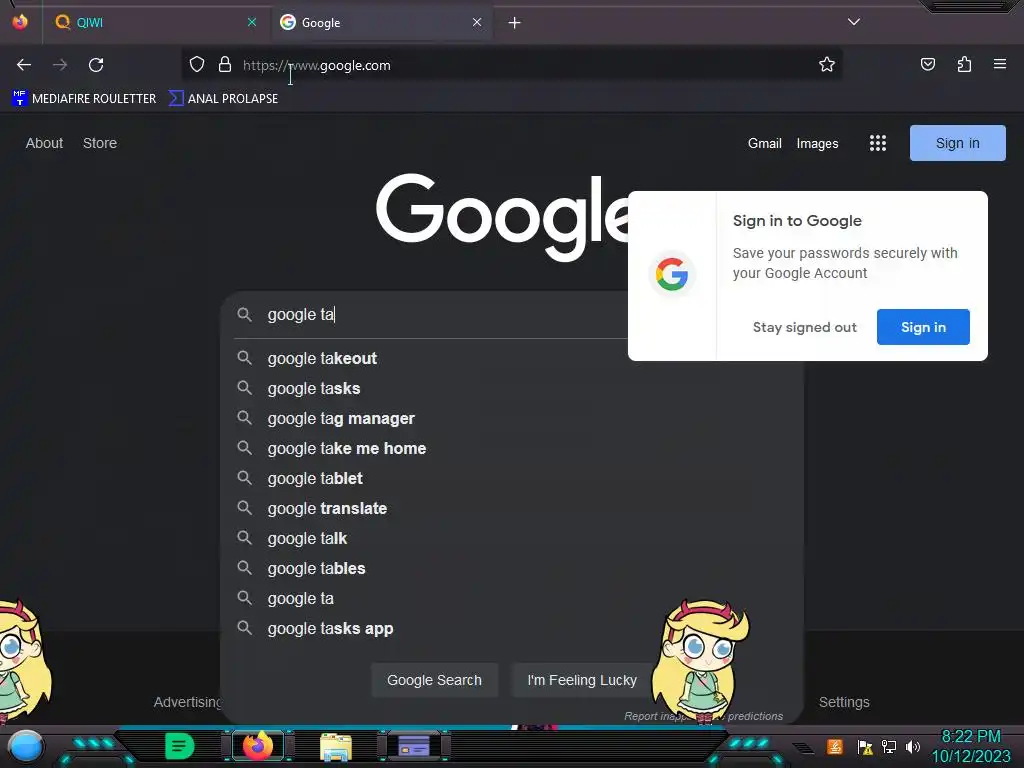The height and width of the screenshot is (768, 1024).
Task: Open the tracking protection shield icon
Action: [197, 65]
